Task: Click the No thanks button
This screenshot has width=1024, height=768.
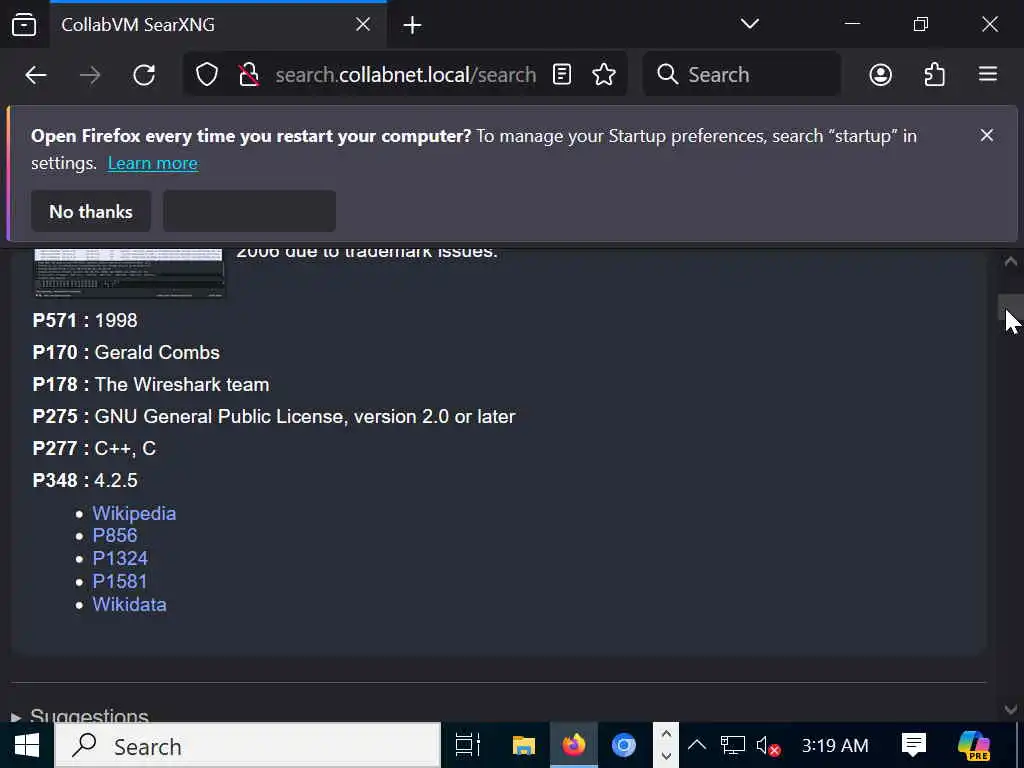Action: 91,211
